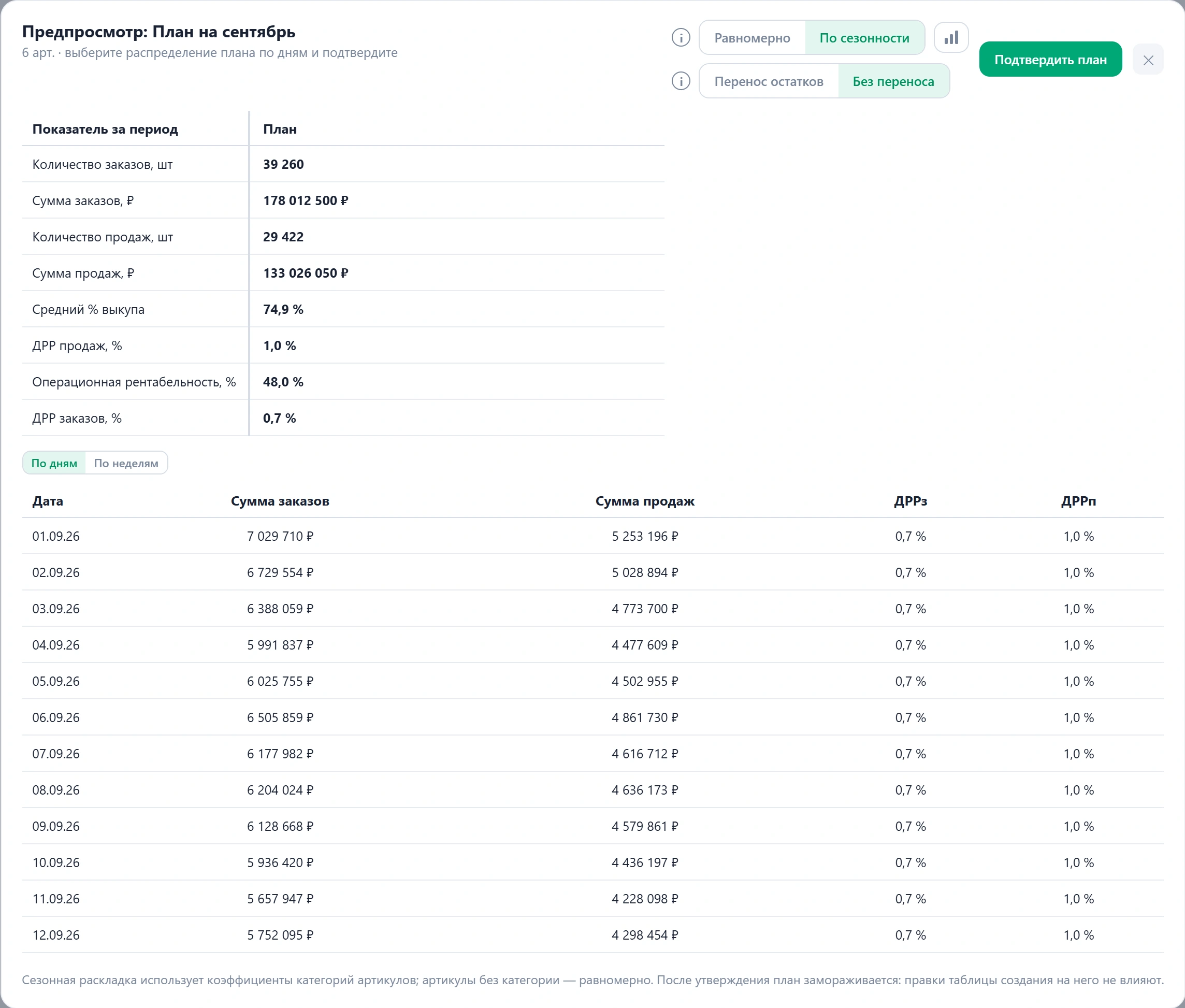Select По сезонности distribution option
1185x1008 pixels.
coord(864,38)
